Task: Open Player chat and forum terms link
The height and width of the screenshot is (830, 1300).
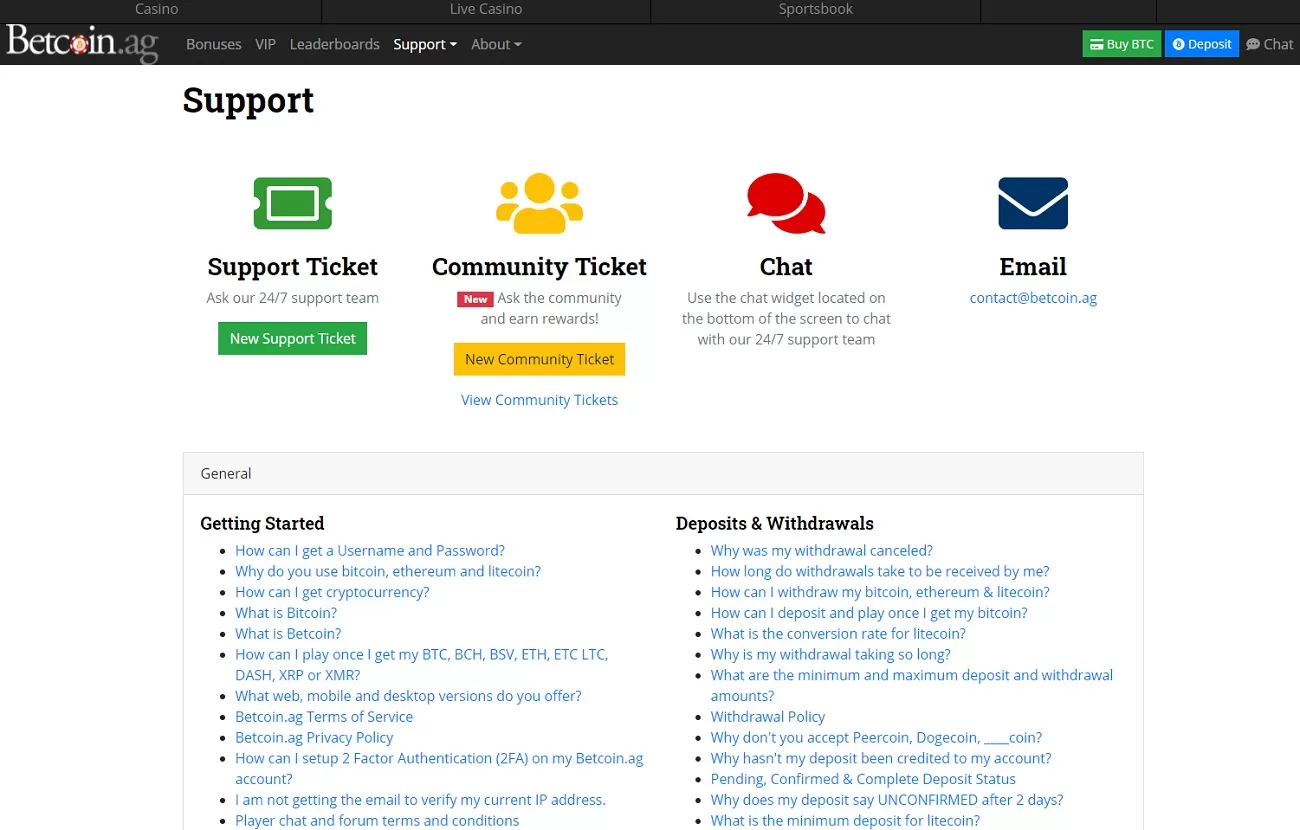Action: click(377, 821)
